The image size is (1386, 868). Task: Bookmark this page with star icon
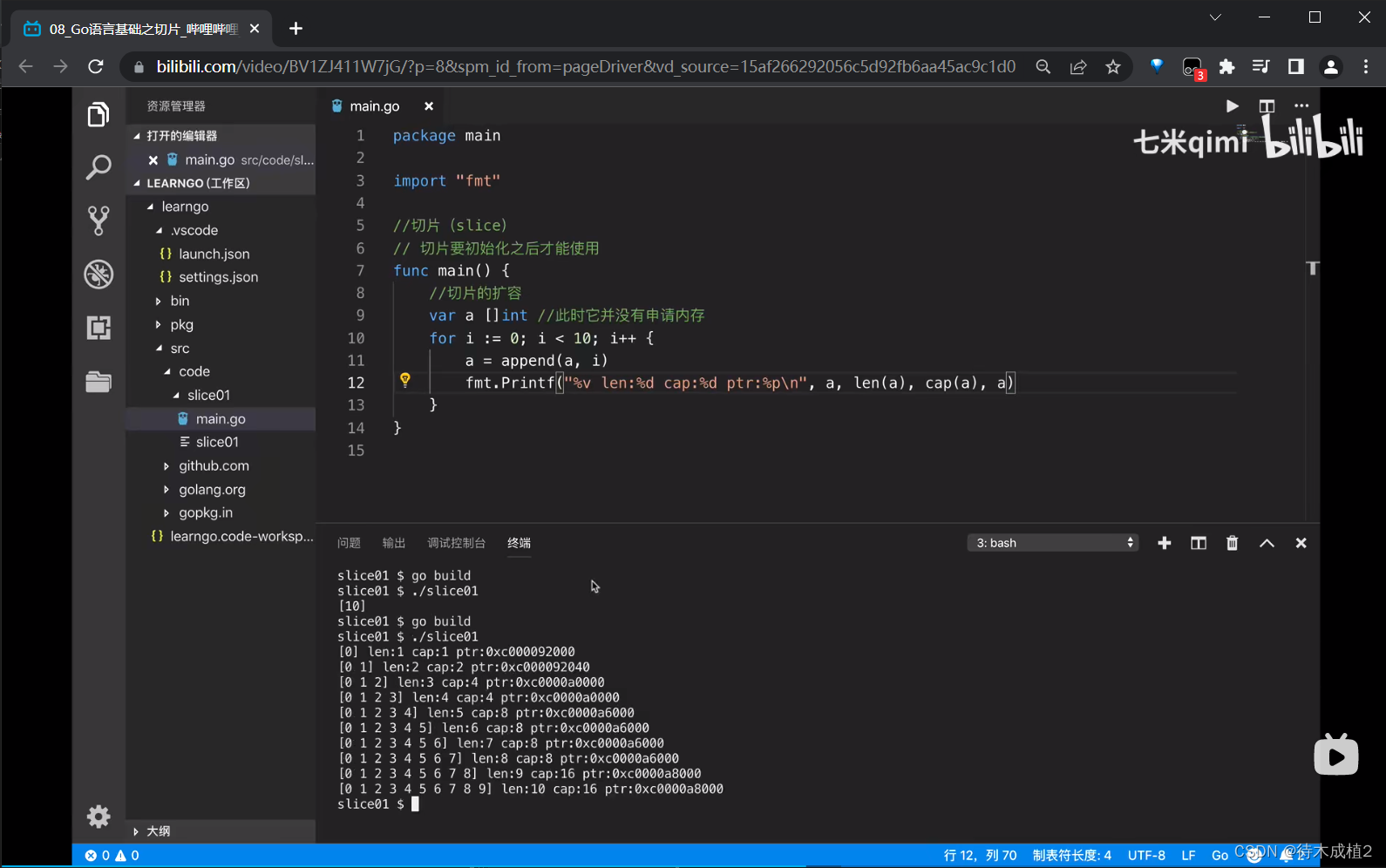point(1113,67)
